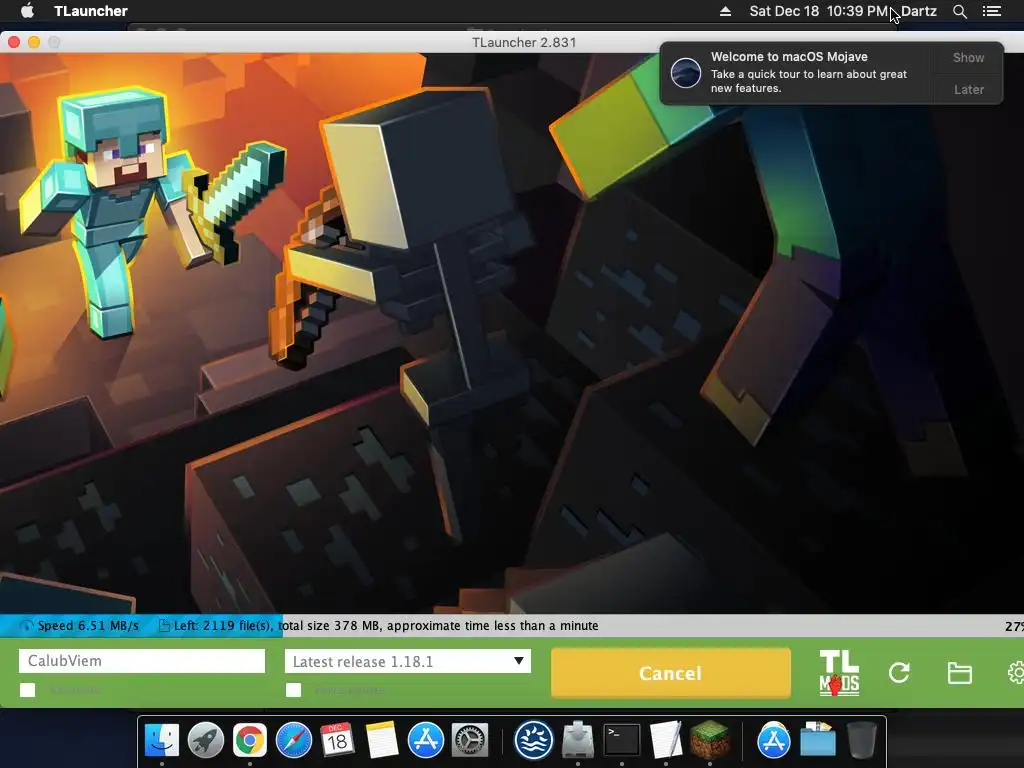This screenshot has height=768, width=1024.
Task: Click the date and time in menu bar
Action: click(819, 11)
